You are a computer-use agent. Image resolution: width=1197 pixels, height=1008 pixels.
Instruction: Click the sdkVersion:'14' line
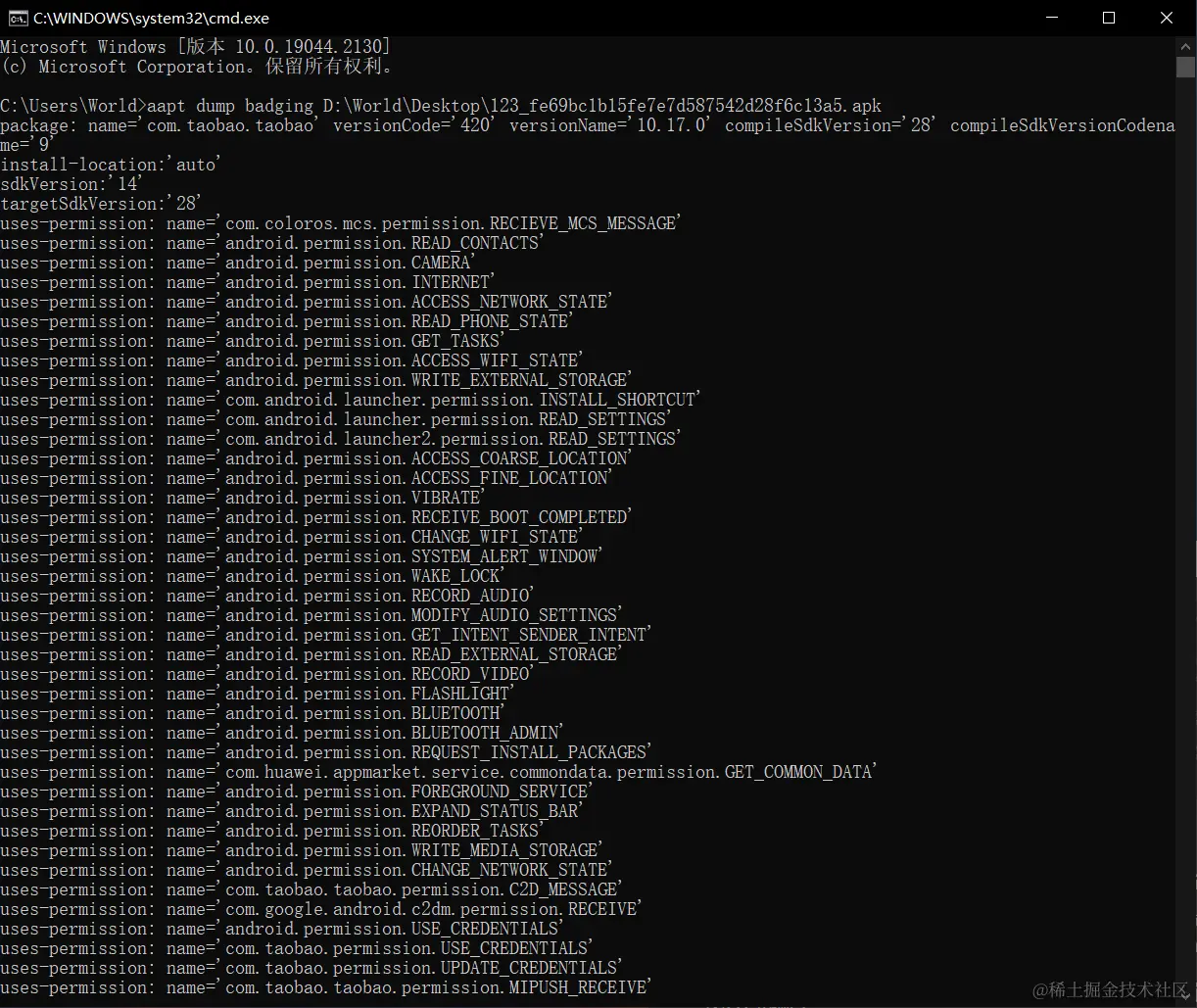(x=72, y=184)
